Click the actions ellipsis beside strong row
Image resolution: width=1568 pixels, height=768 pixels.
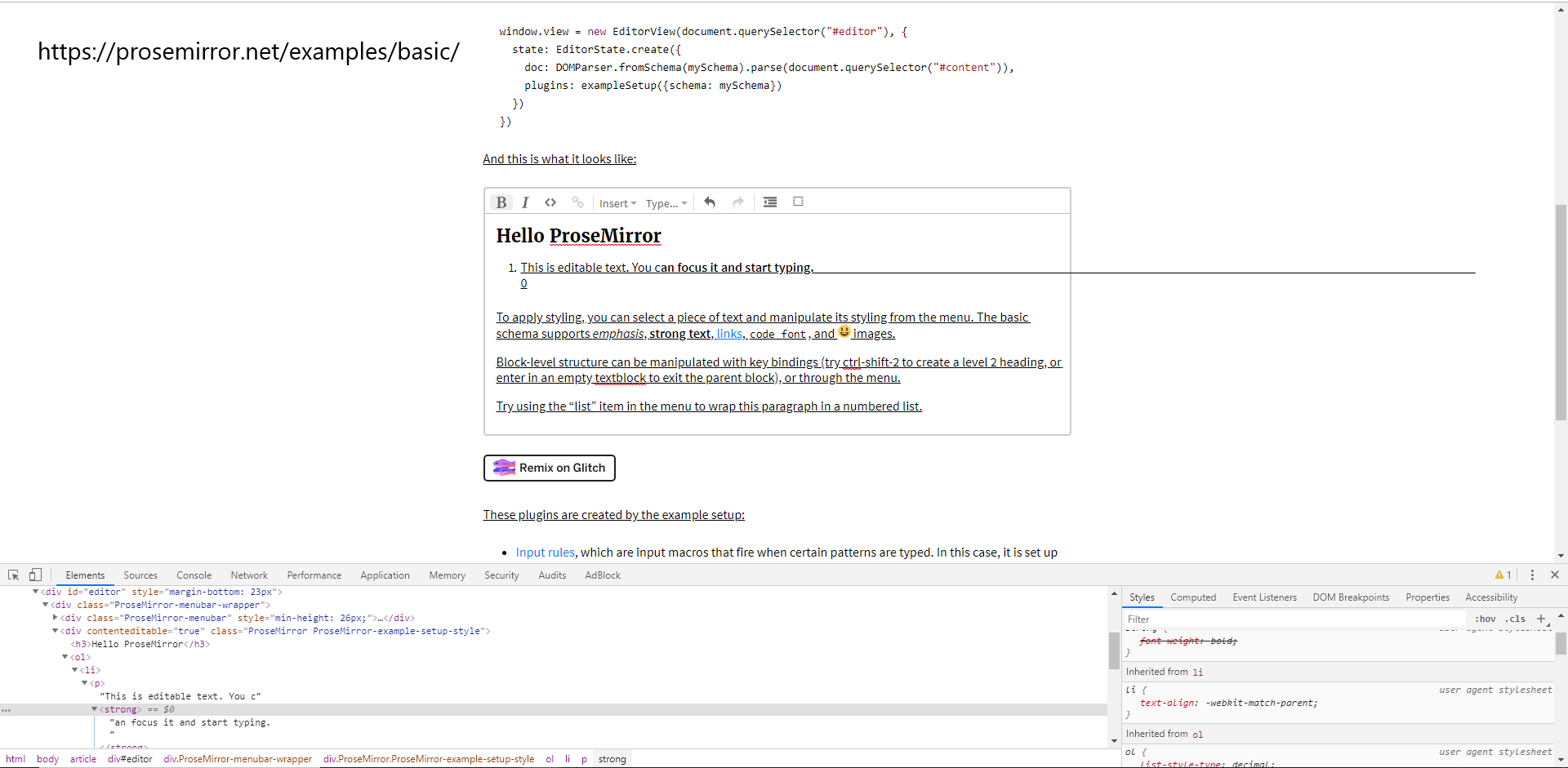click(x=7, y=710)
